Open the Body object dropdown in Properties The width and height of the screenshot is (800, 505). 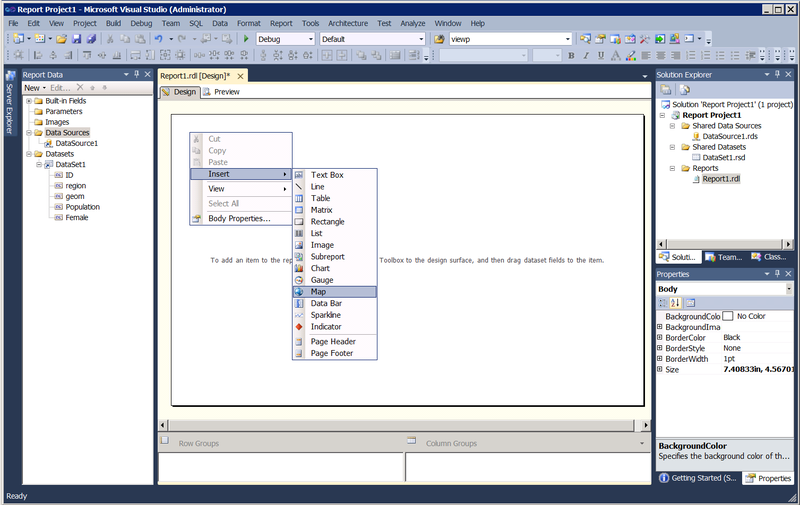[789, 289]
